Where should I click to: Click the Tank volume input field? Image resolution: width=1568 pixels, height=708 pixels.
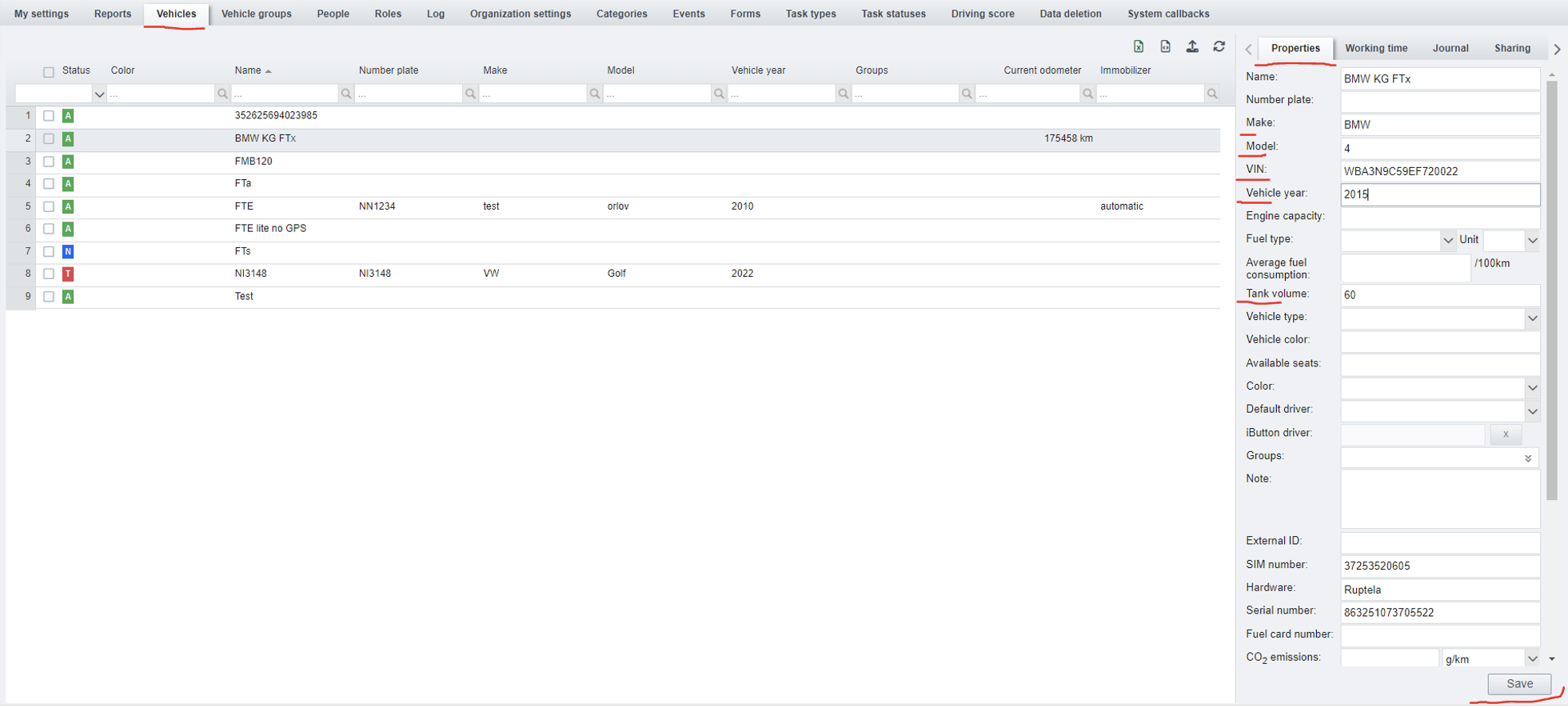pyautogui.click(x=1440, y=295)
